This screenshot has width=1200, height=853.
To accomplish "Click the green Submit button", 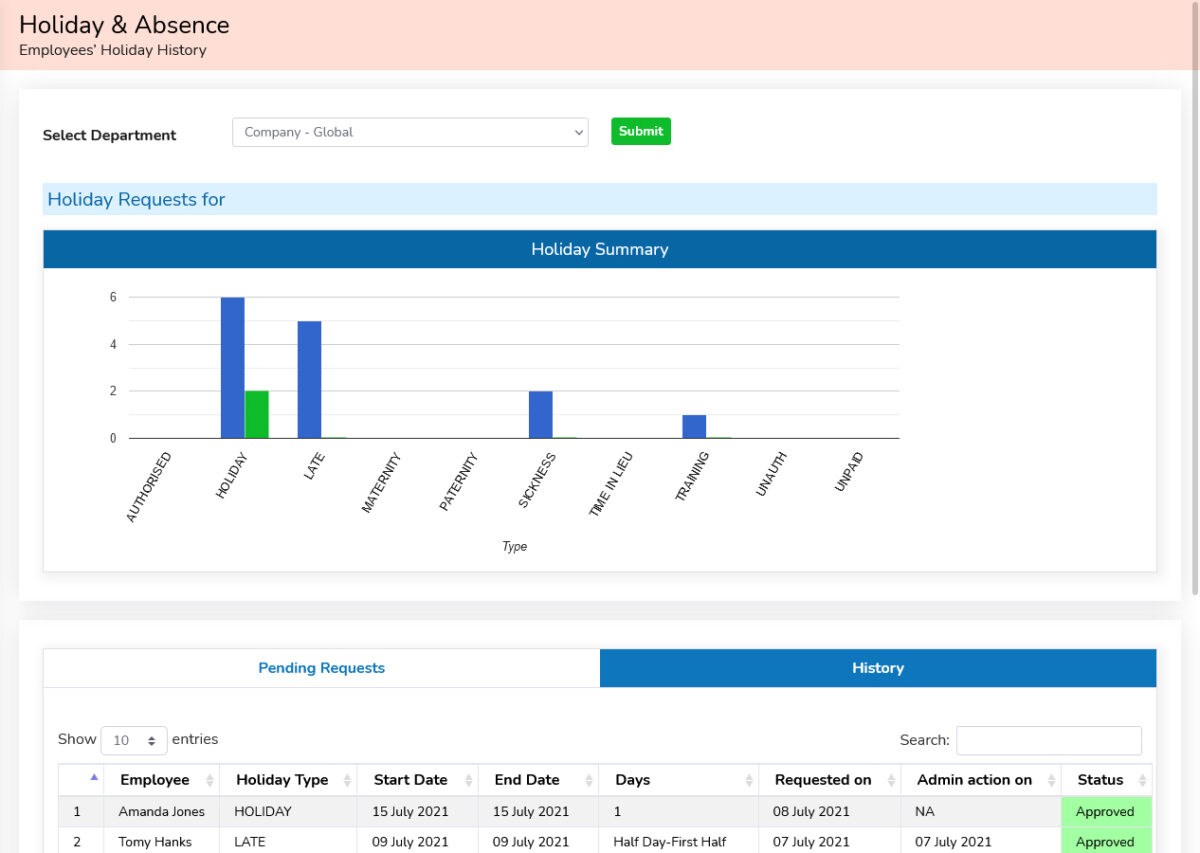I will pyautogui.click(x=641, y=131).
